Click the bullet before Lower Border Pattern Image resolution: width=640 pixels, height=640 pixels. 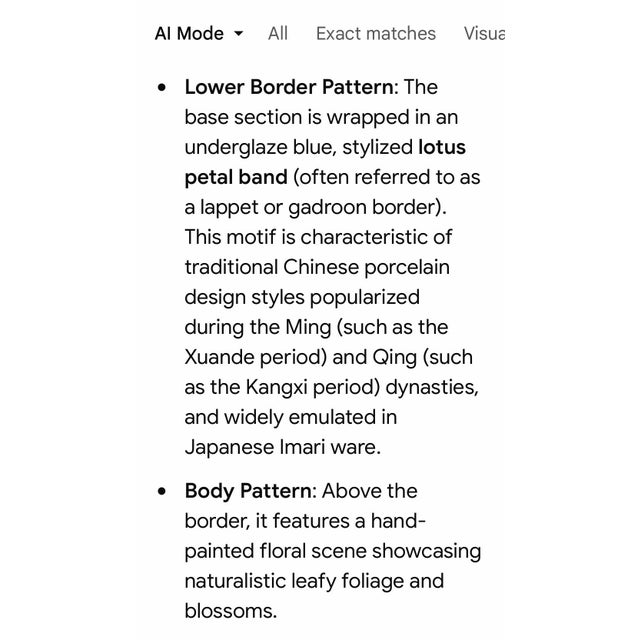(162, 87)
